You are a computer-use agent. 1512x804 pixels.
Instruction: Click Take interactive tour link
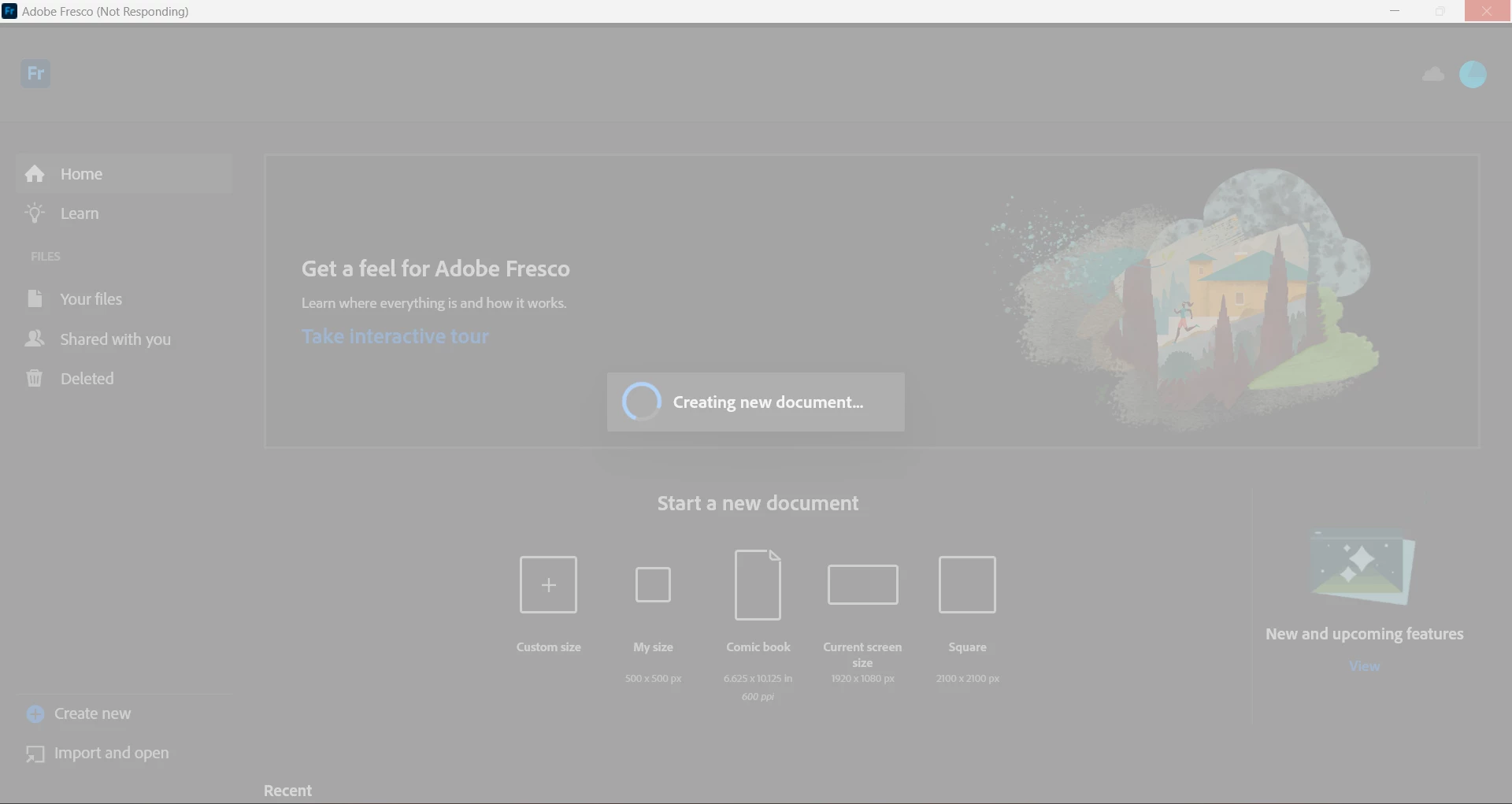click(x=395, y=336)
